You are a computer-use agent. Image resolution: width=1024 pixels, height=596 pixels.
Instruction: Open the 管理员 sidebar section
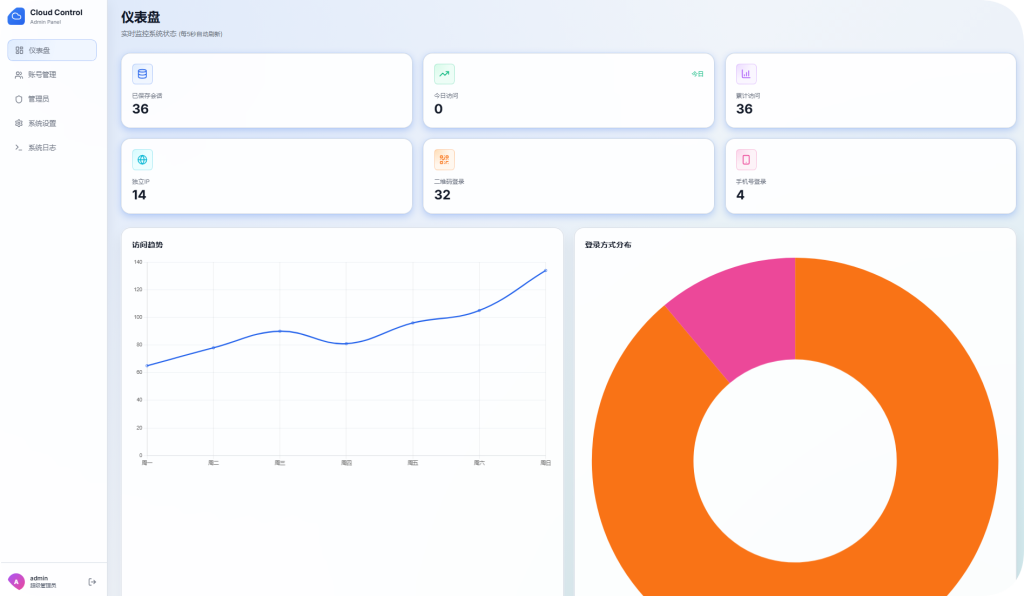(52, 99)
